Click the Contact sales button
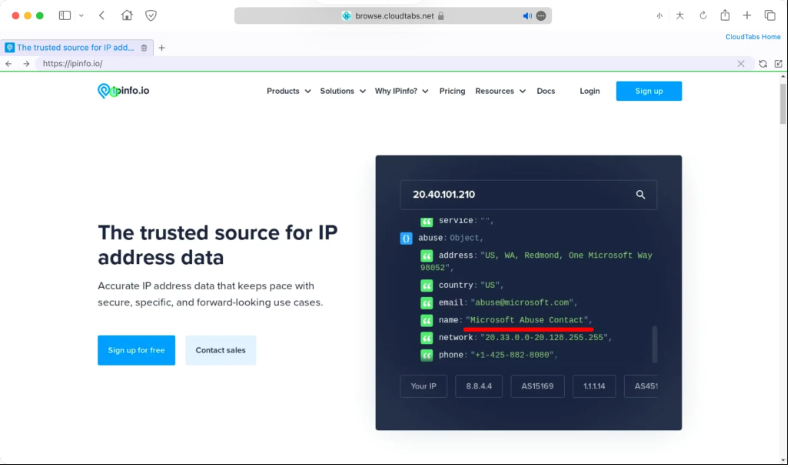790x468 pixels. pyautogui.click(x=220, y=350)
